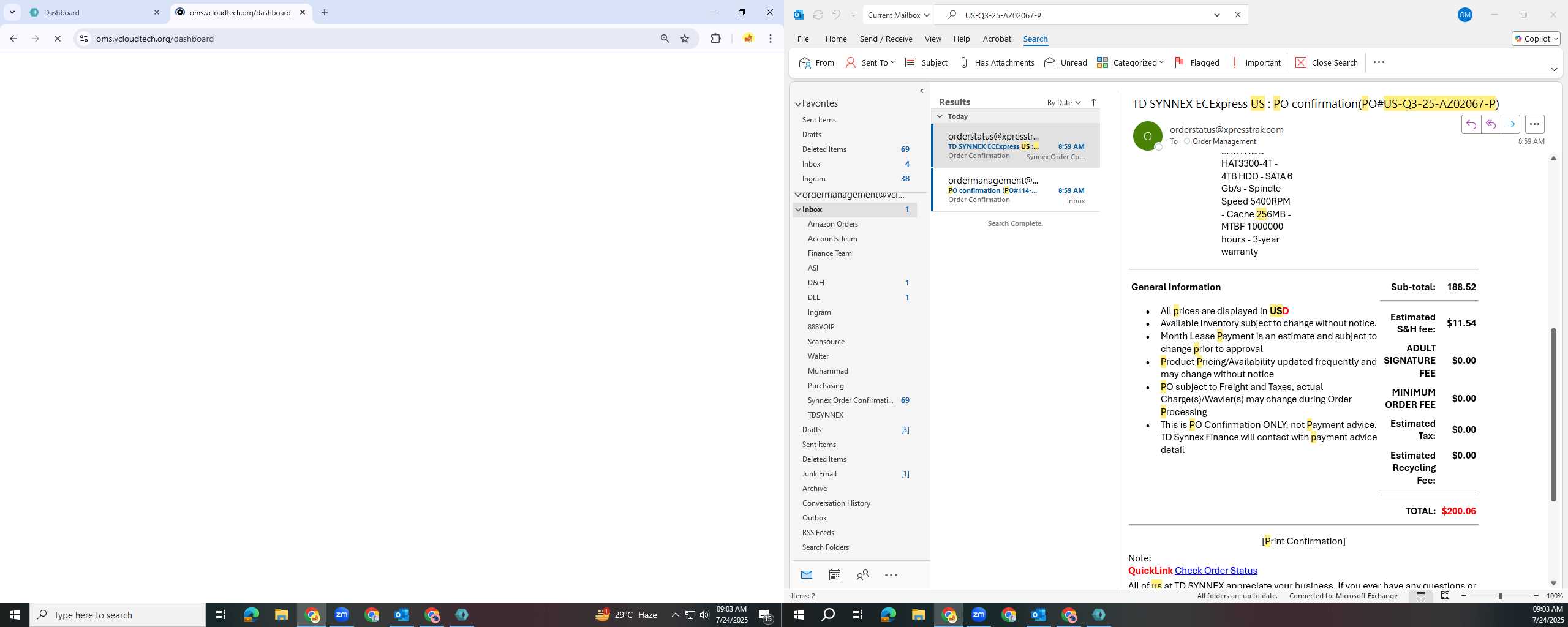
Task: Switch to Reading view icon
Action: point(1445,596)
